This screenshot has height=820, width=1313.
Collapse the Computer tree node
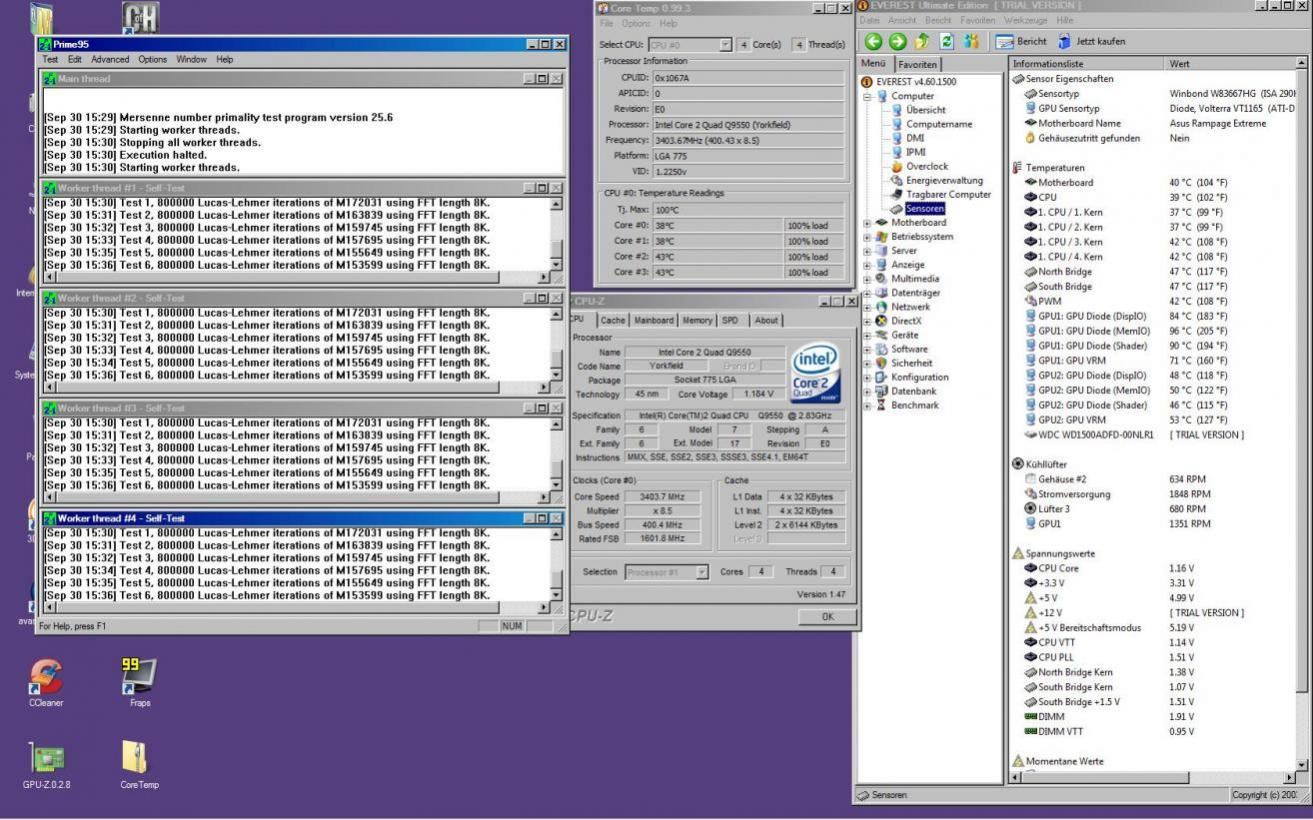tap(867, 96)
